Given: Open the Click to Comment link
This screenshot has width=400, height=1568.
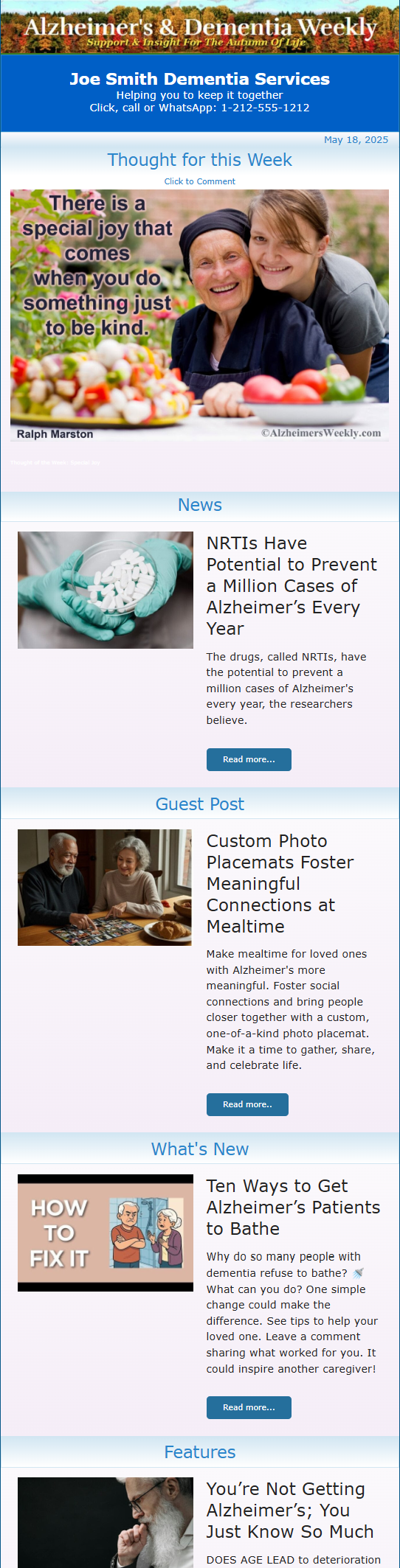Looking at the screenshot, I should [200, 181].
